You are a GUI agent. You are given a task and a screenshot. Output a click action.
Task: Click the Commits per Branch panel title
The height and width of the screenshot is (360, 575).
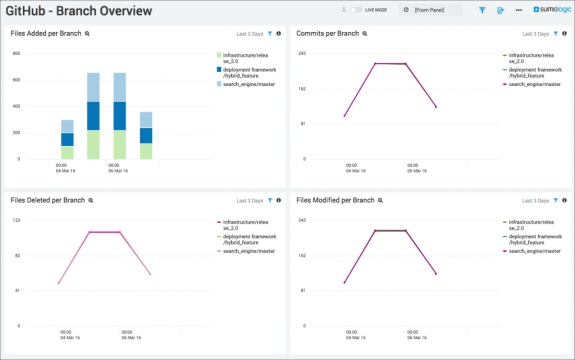point(327,33)
